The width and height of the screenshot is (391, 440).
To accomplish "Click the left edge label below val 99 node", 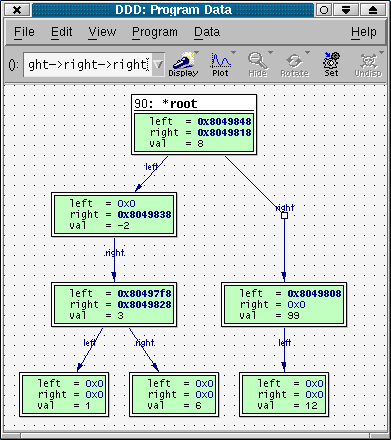I will point(284,343).
